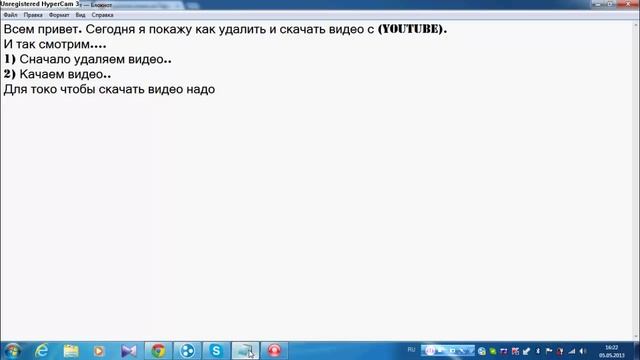Click the bold word (YOUTUBE)

tap(412, 29)
